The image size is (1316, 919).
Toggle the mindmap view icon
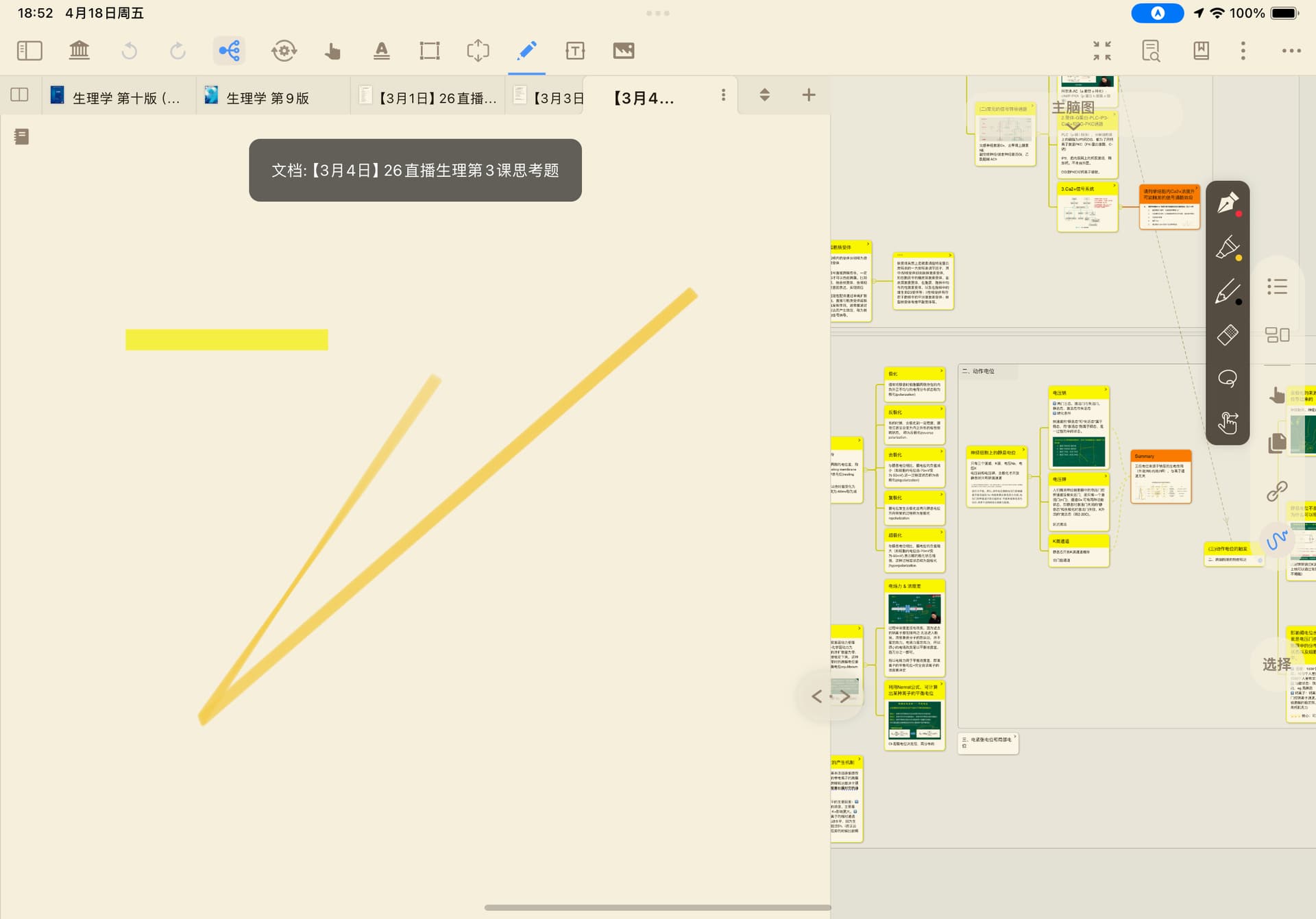click(229, 51)
